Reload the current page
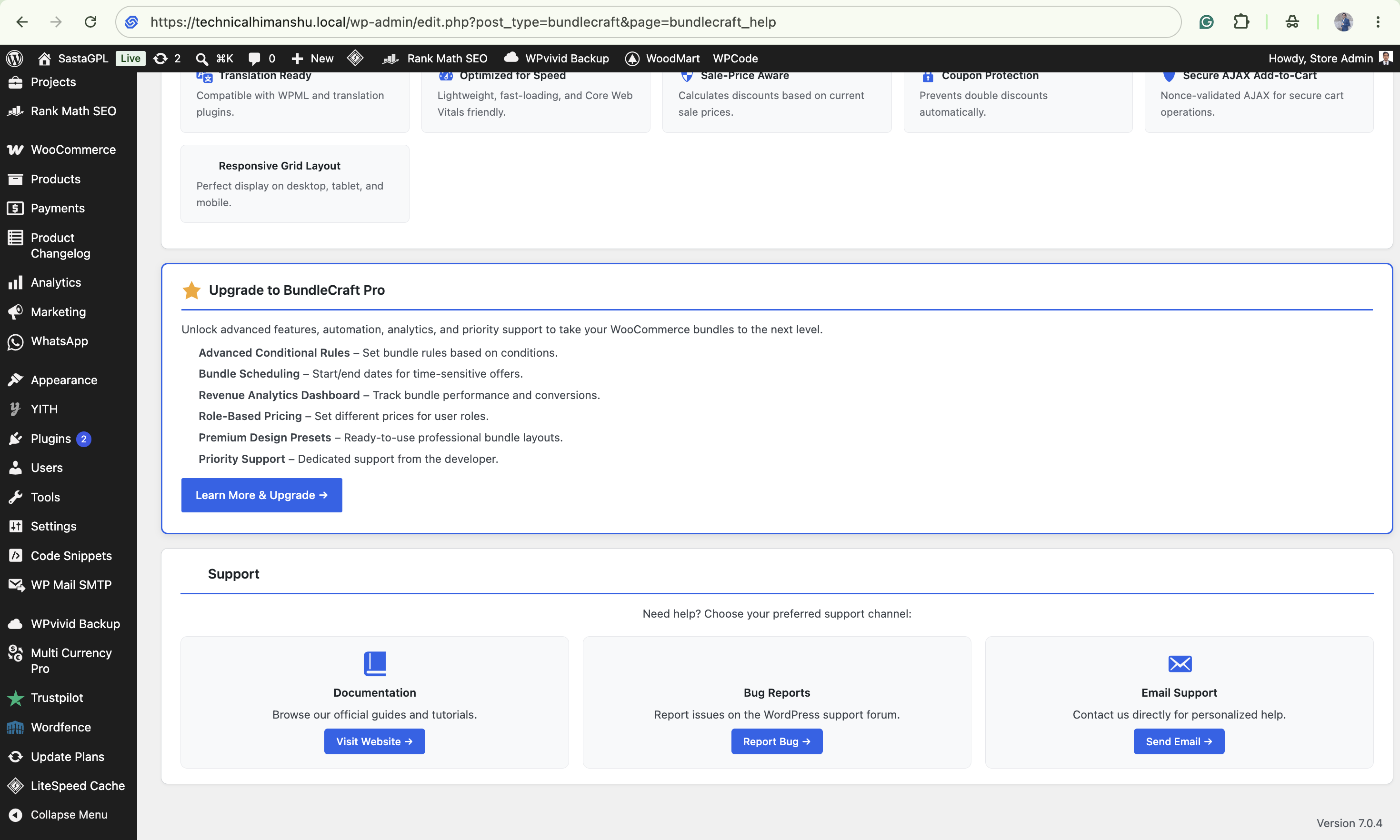The width and height of the screenshot is (1400, 840). click(x=90, y=22)
